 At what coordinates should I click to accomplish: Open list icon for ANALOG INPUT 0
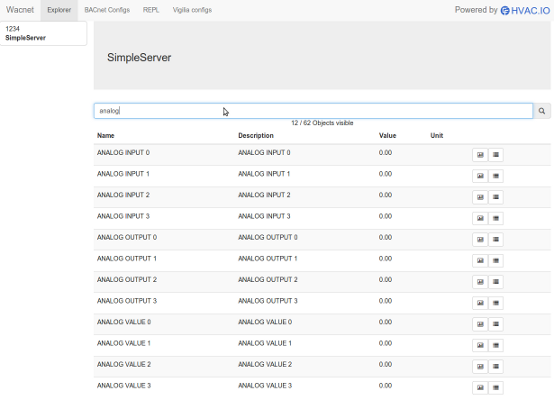click(496, 155)
